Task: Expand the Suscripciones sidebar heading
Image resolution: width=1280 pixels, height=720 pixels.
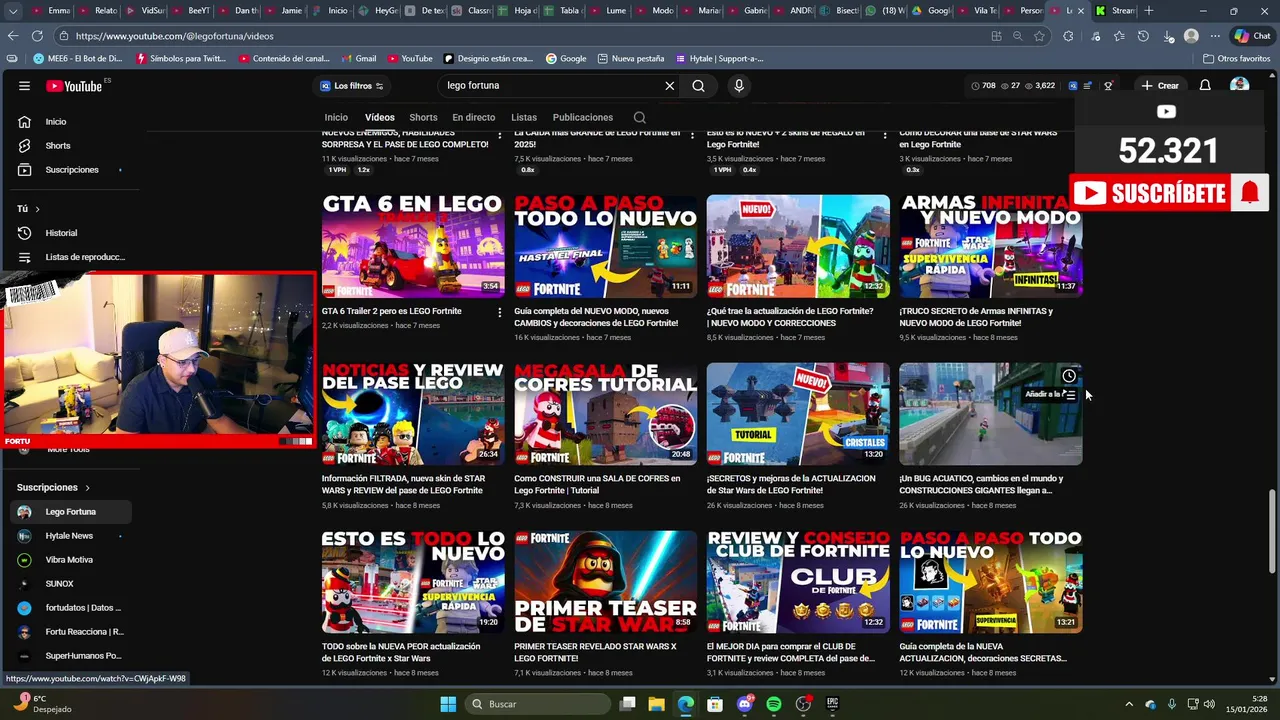Action: coord(53,488)
